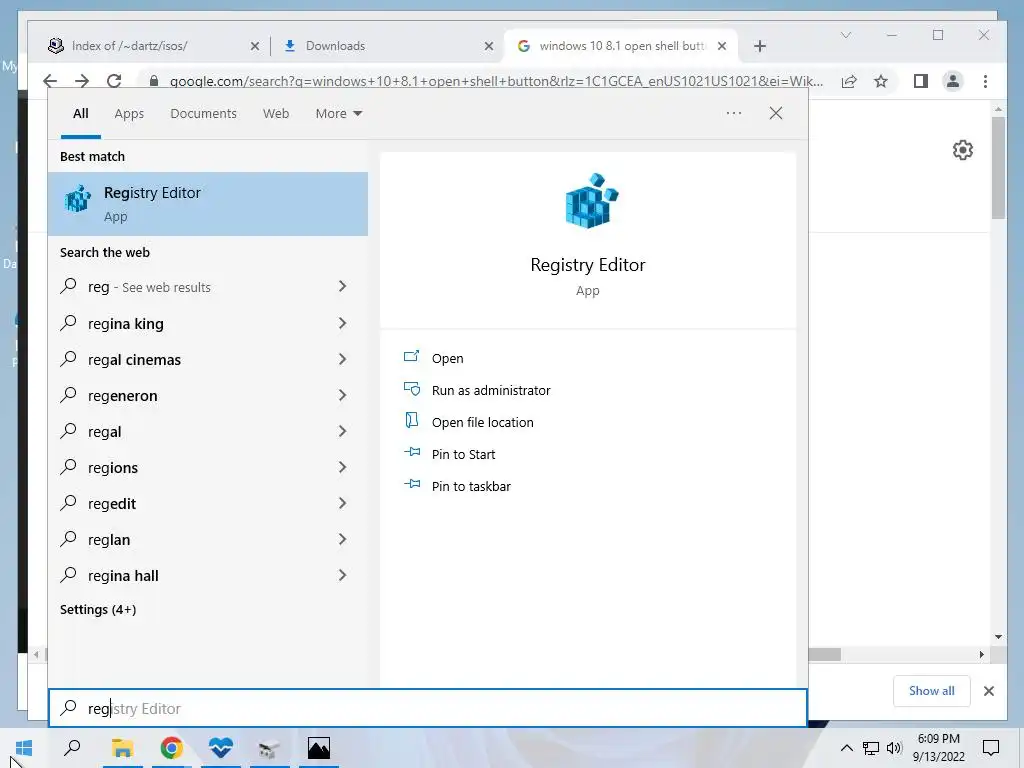Click the Windows Start button
Screen dimensions: 1024x768
coord(24,748)
